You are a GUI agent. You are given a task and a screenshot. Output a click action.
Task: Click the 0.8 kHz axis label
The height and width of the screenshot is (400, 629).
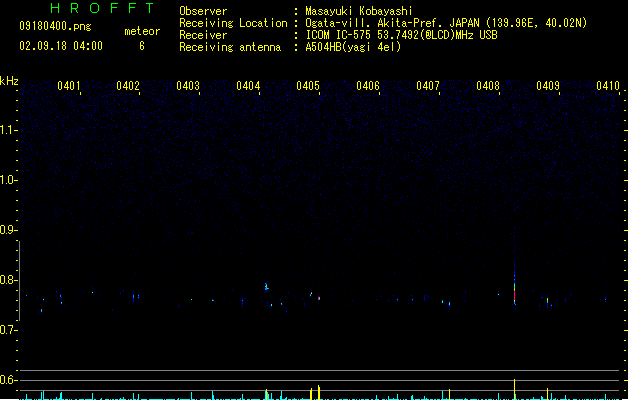pyautogui.click(x=8, y=280)
